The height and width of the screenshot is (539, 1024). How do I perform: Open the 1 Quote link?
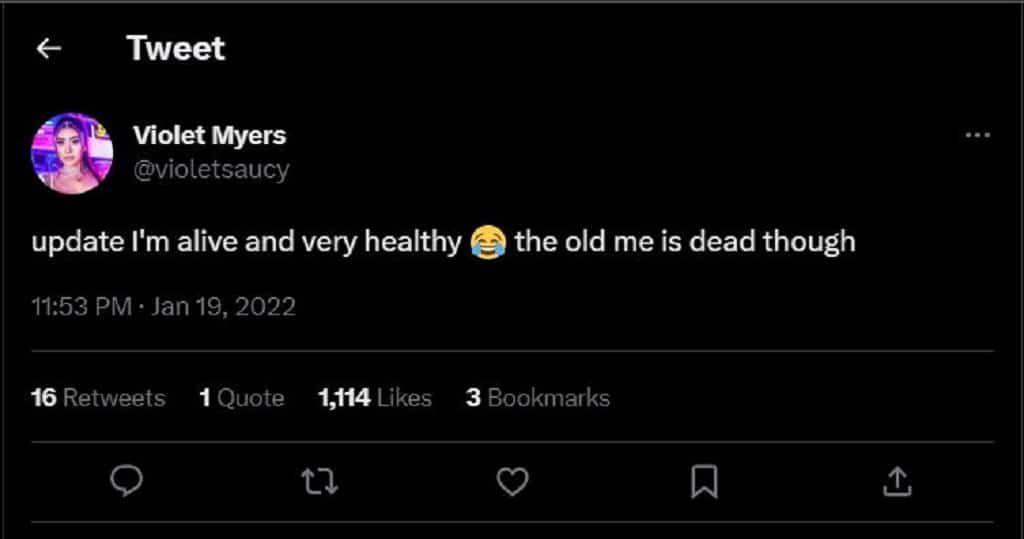pyautogui.click(x=241, y=398)
